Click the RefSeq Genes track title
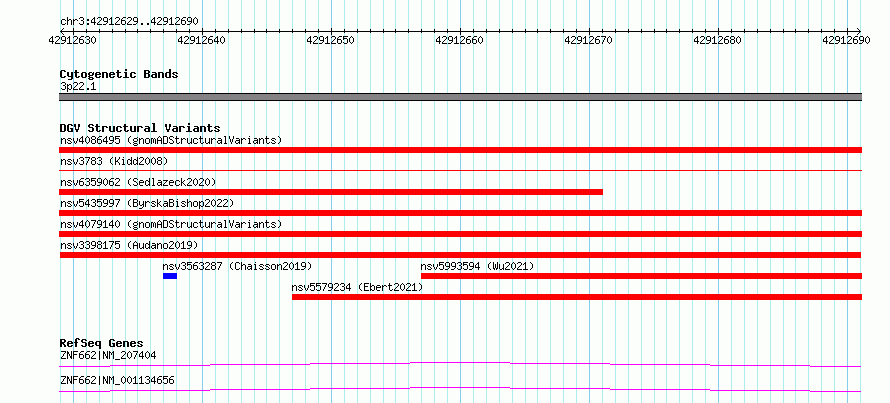 point(102,343)
